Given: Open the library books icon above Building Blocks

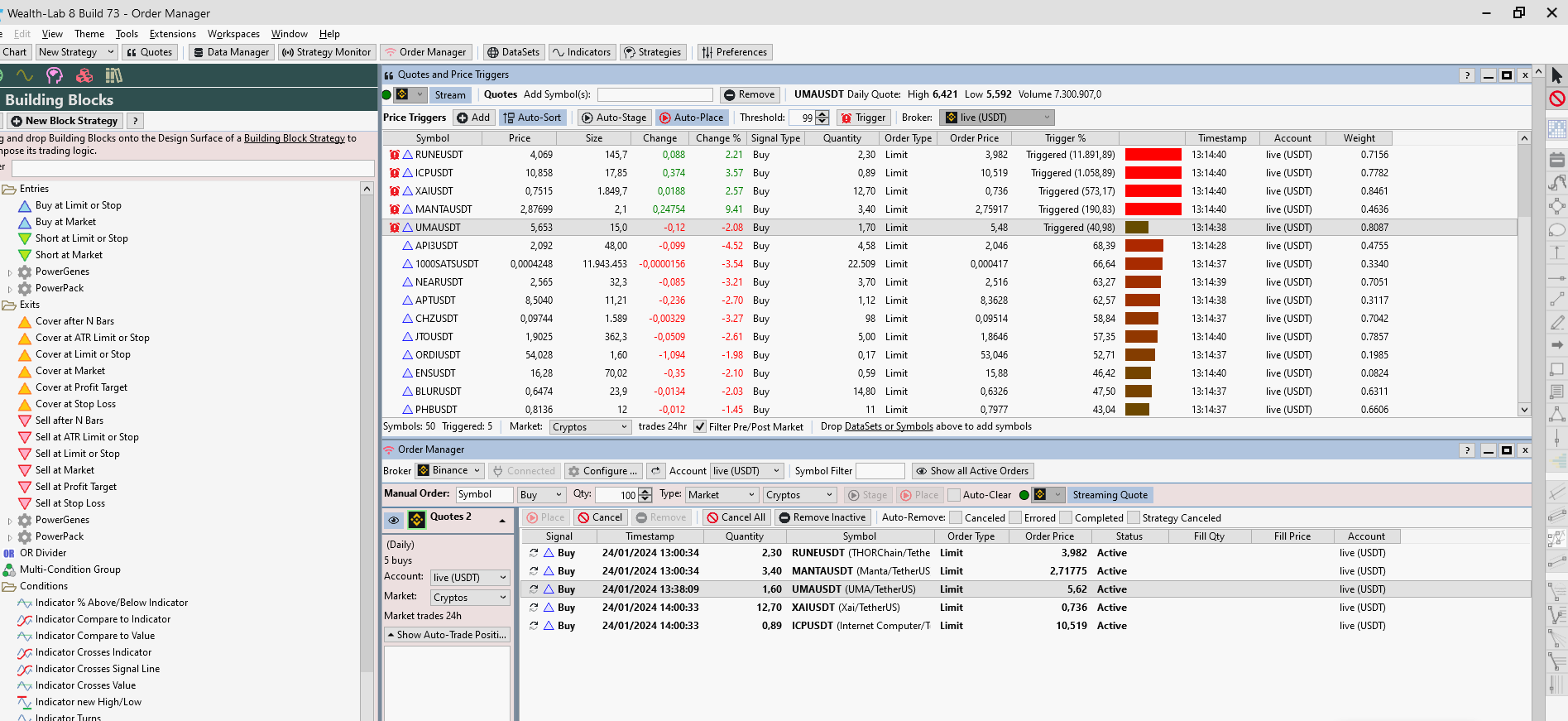Looking at the screenshot, I should [x=113, y=75].
